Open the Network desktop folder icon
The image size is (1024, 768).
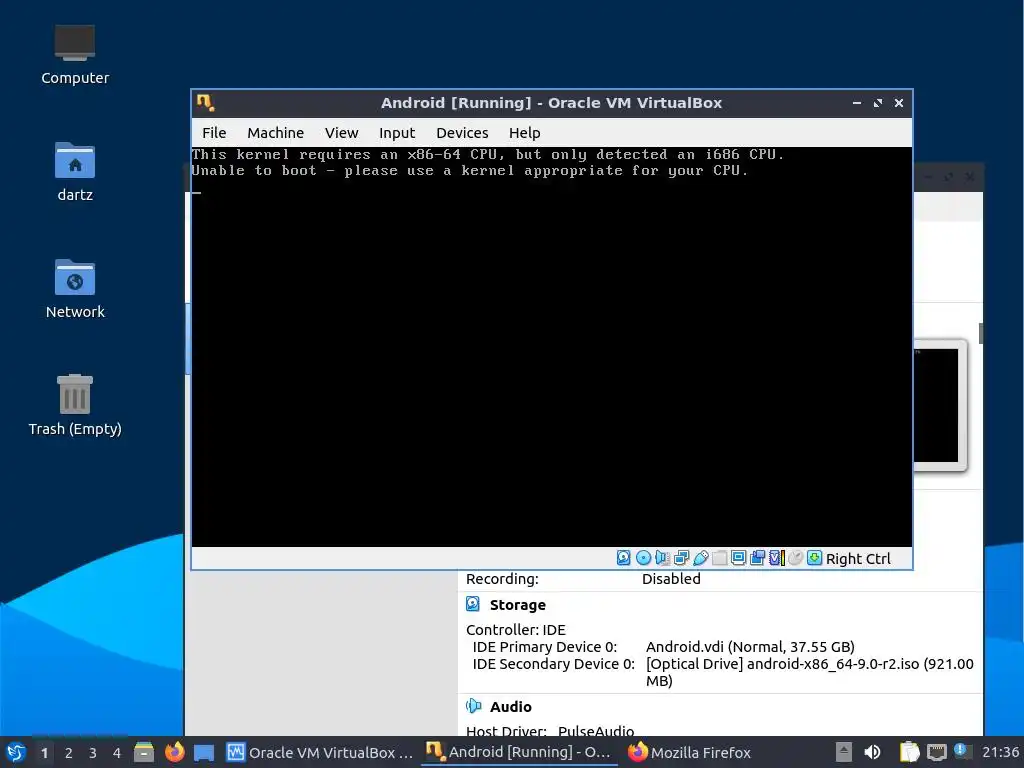[x=75, y=289]
